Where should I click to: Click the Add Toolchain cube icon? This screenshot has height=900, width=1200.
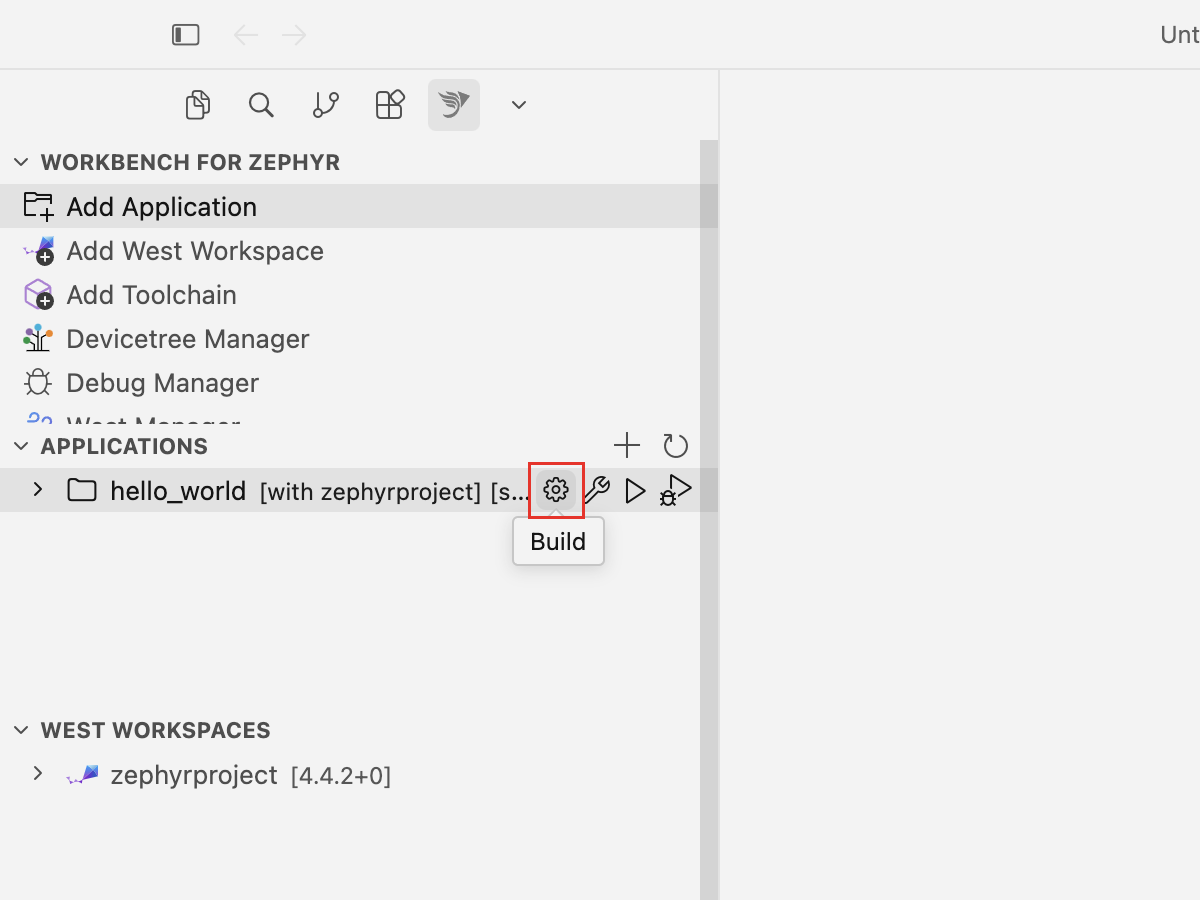pyautogui.click(x=38, y=294)
